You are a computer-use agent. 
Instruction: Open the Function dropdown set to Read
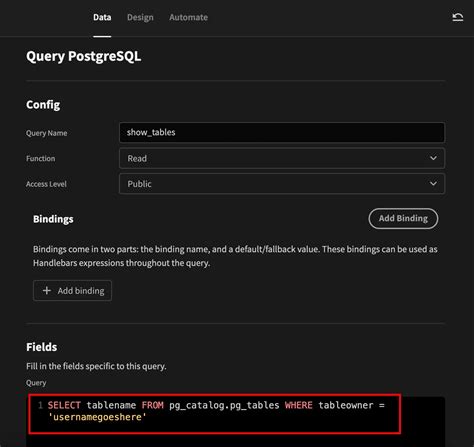point(282,158)
